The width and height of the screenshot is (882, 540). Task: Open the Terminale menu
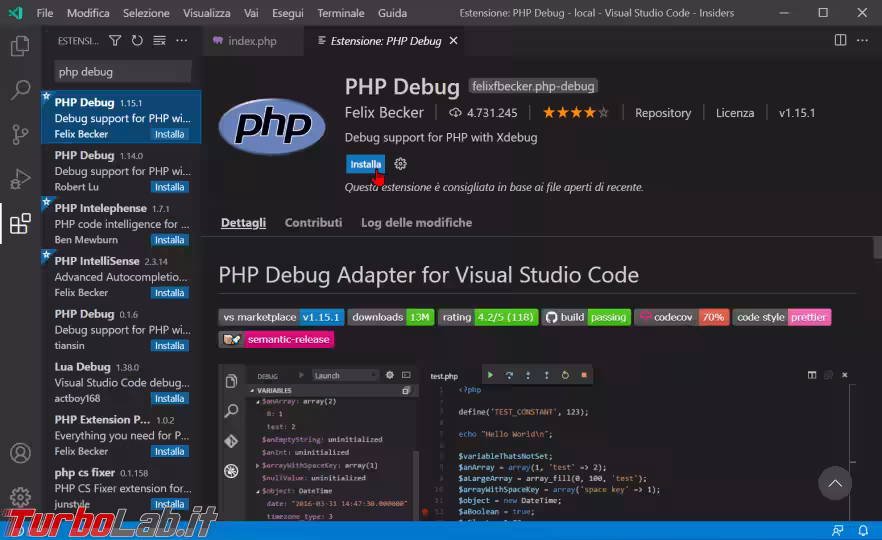point(341,12)
